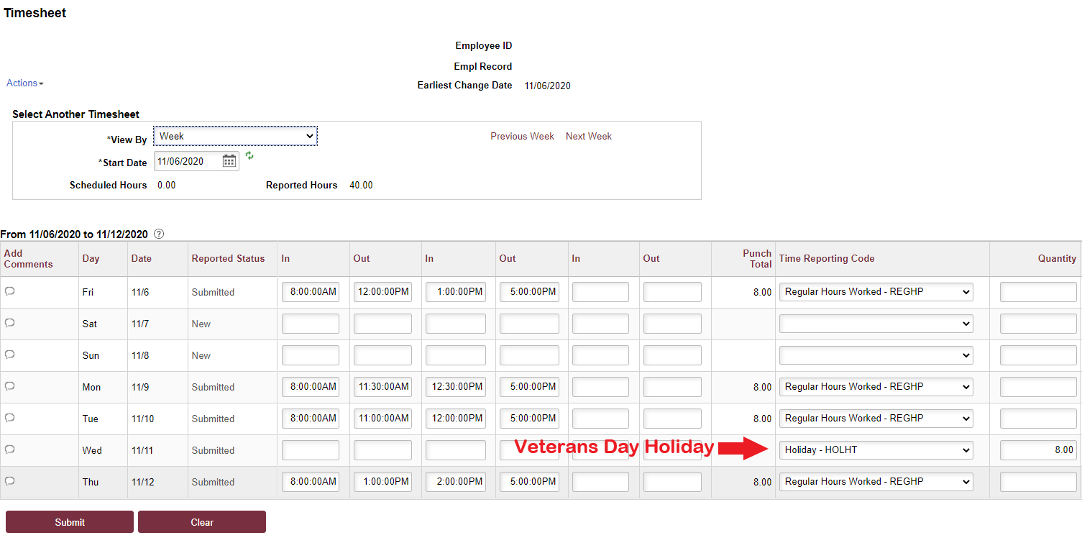Go to Next Week timesheet
Image resolution: width=1082 pixels, height=544 pixels.
tap(589, 137)
